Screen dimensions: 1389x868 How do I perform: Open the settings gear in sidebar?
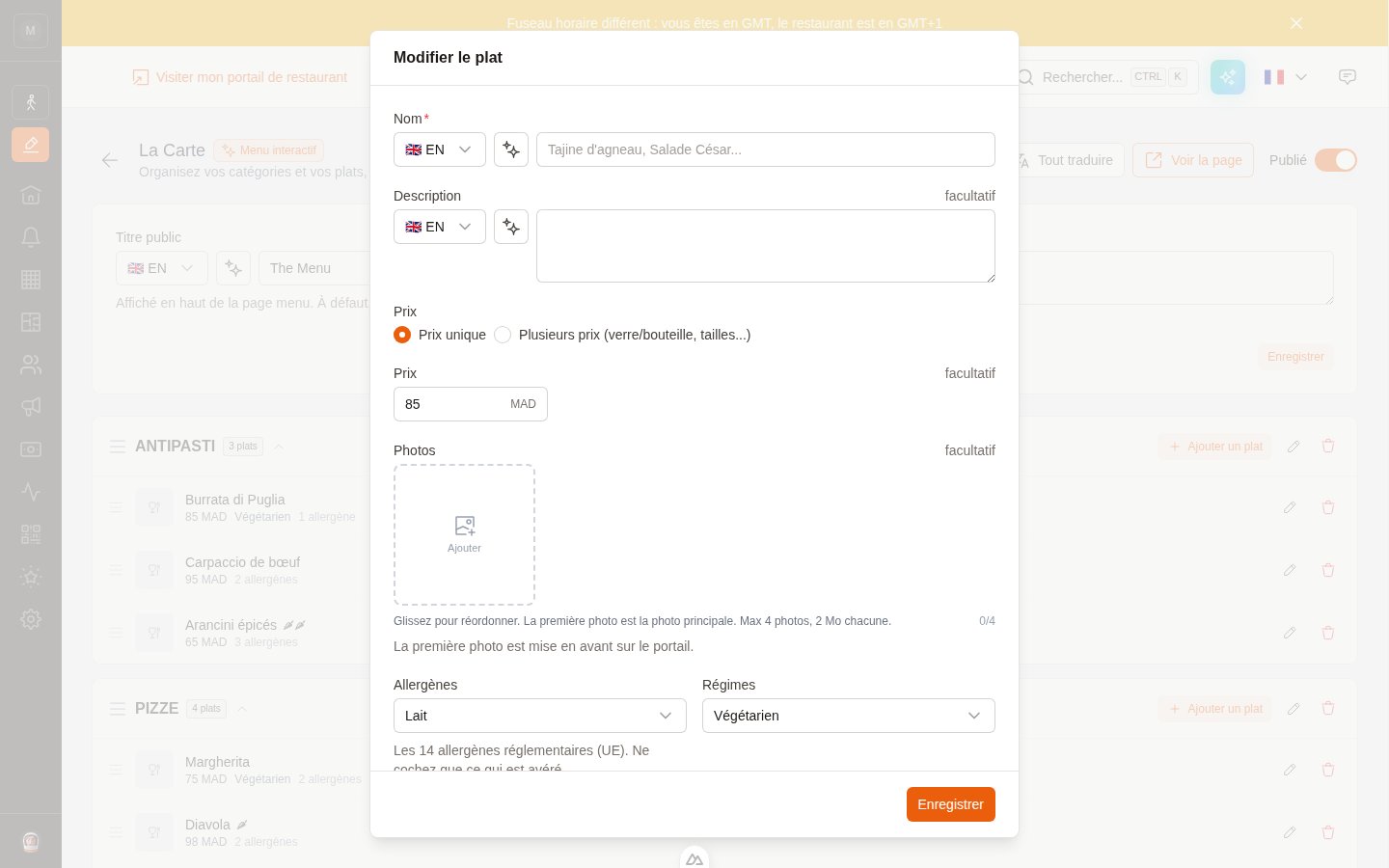[31, 619]
